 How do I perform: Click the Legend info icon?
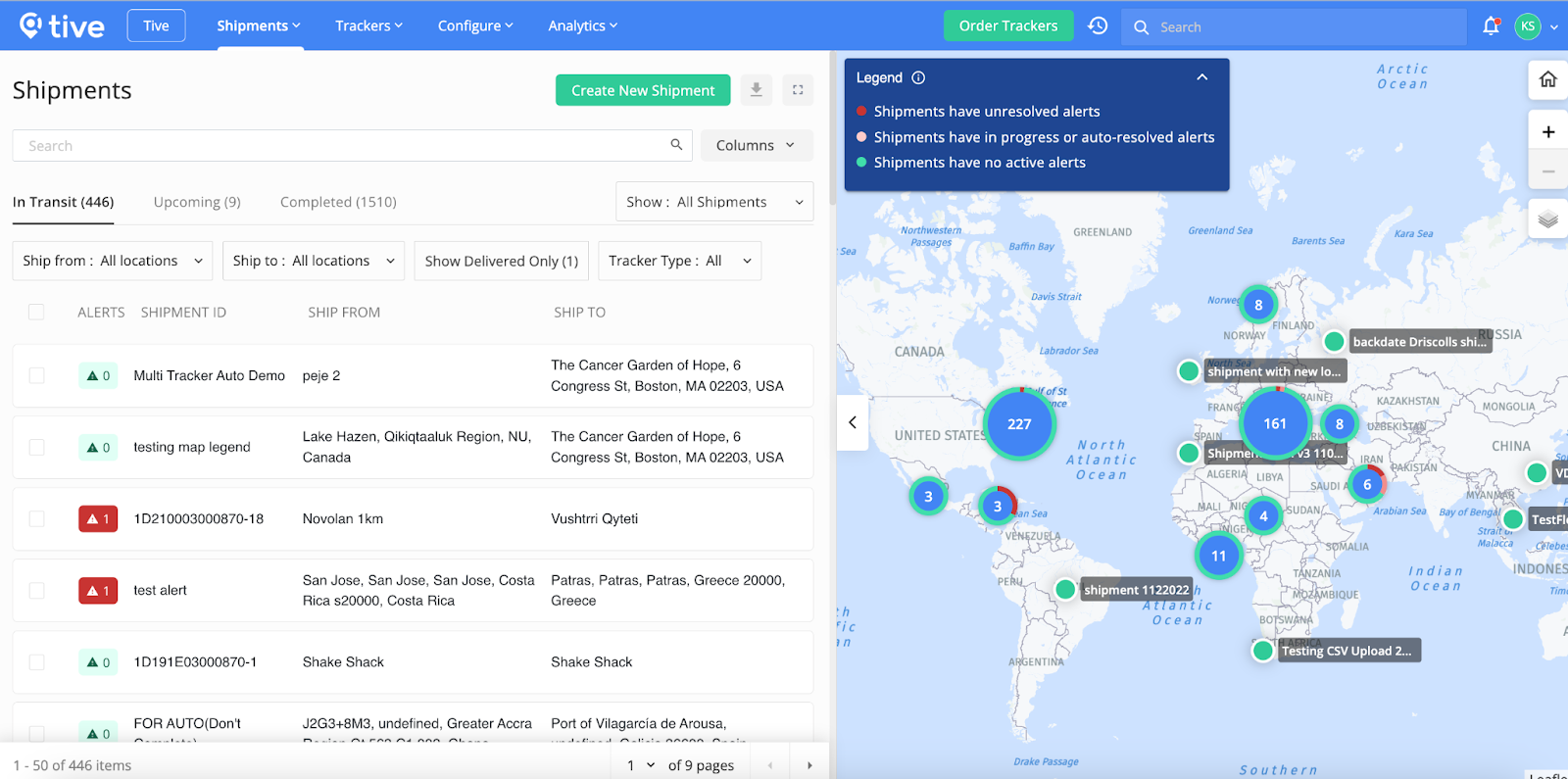(918, 77)
